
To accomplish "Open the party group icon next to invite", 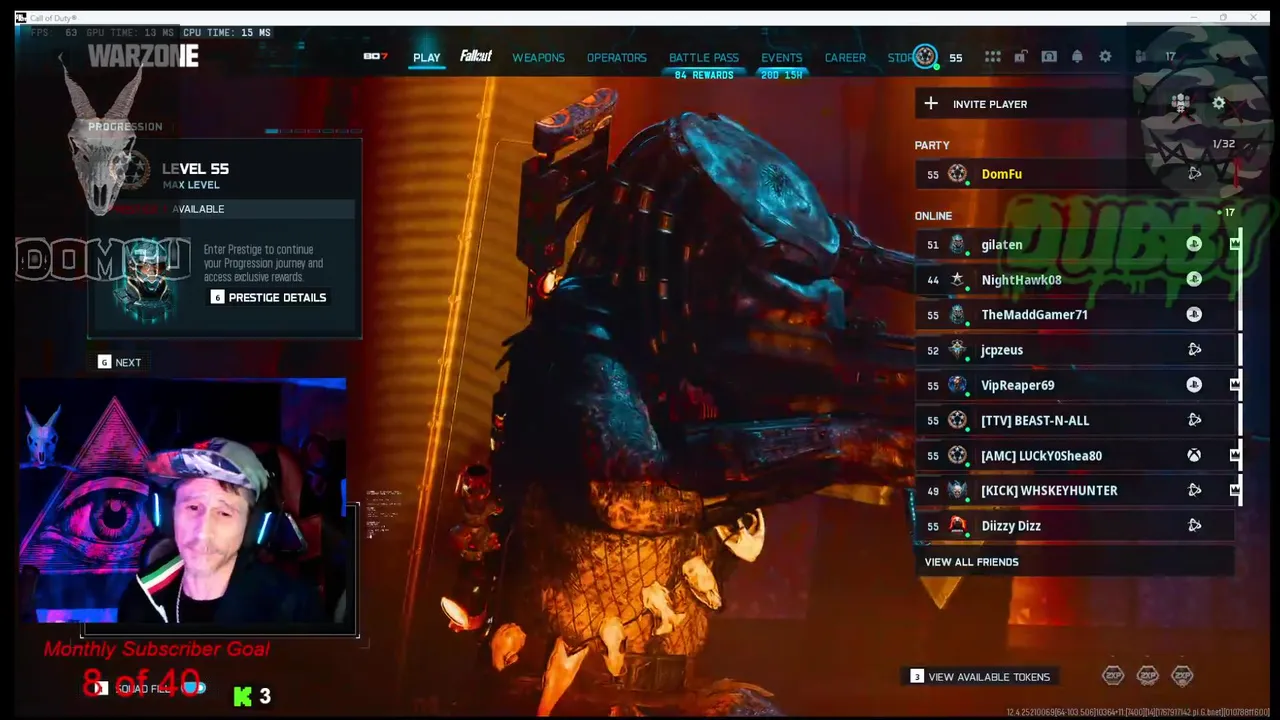I will pos(1181,104).
